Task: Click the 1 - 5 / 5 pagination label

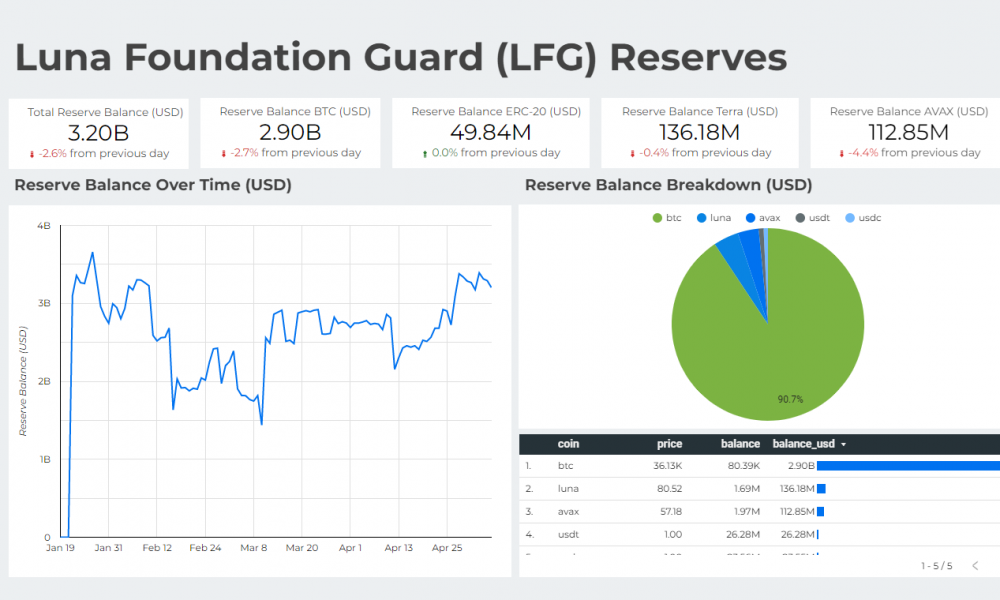Action: click(x=936, y=566)
